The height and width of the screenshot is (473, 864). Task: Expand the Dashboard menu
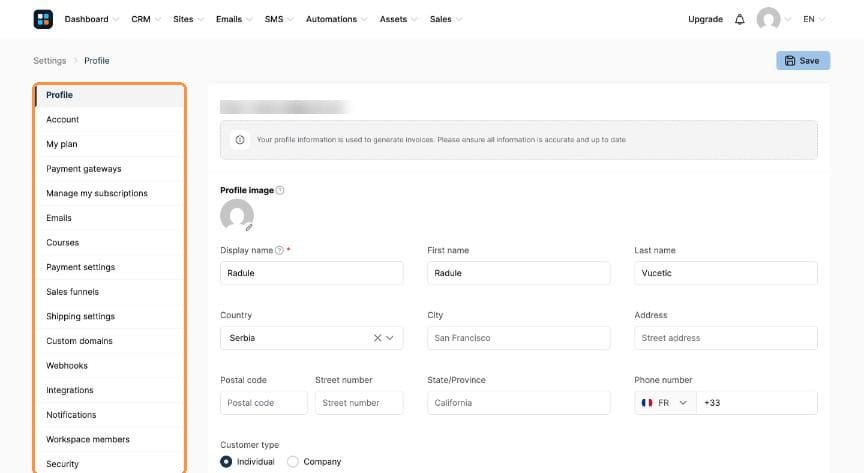click(x=91, y=19)
